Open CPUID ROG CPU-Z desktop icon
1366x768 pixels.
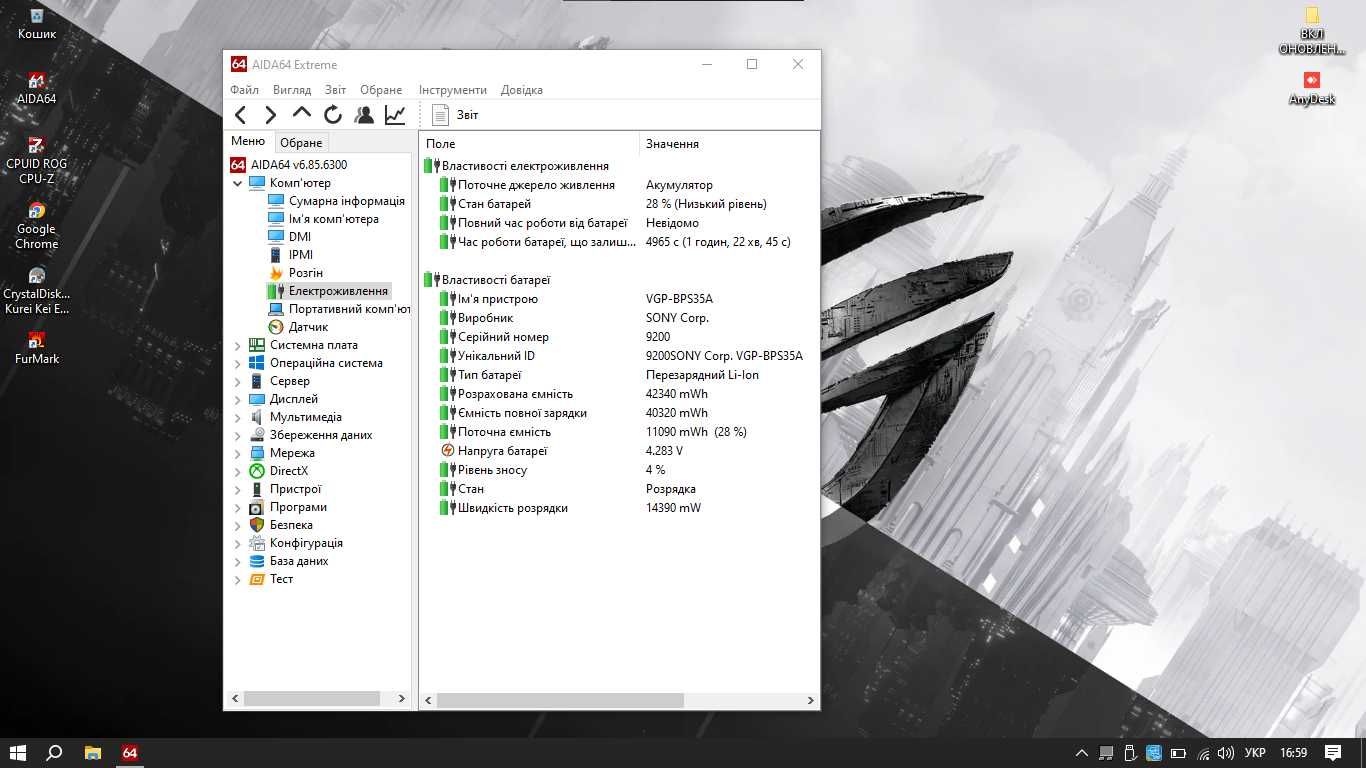click(x=36, y=161)
